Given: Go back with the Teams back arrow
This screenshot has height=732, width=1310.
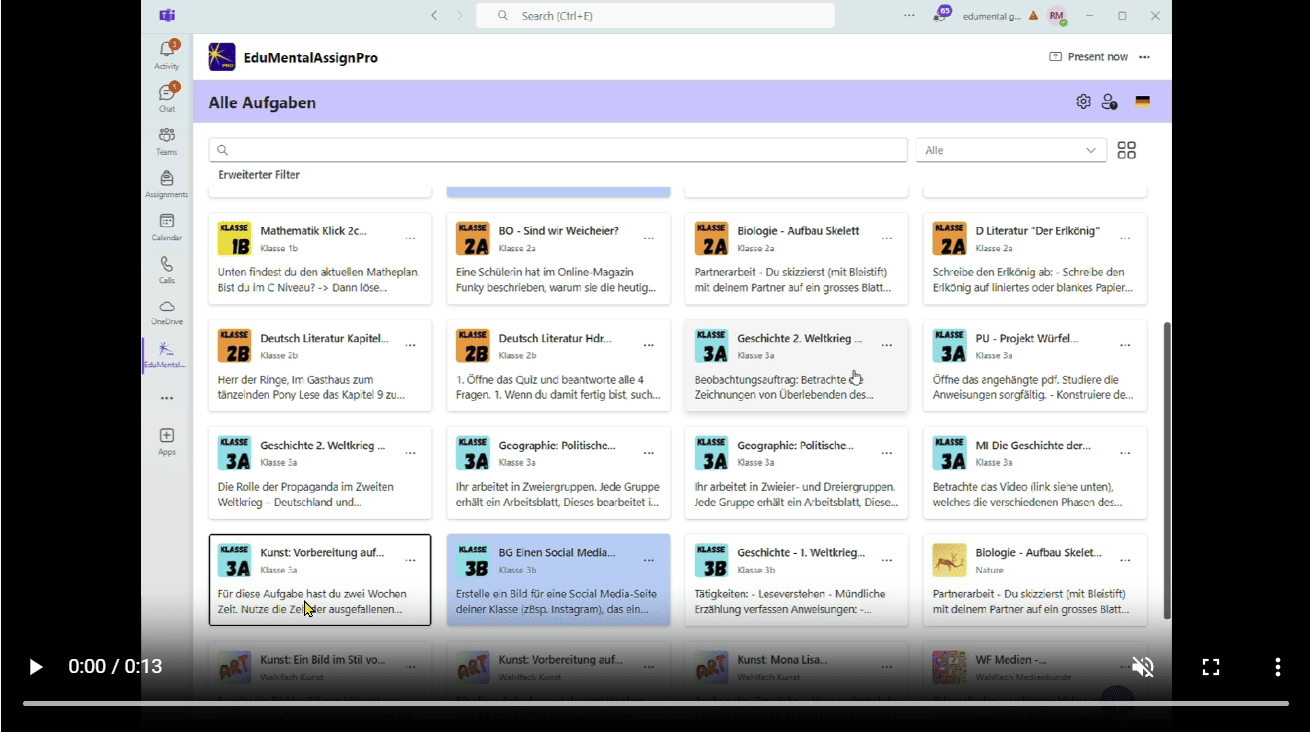Looking at the screenshot, I should (x=434, y=15).
